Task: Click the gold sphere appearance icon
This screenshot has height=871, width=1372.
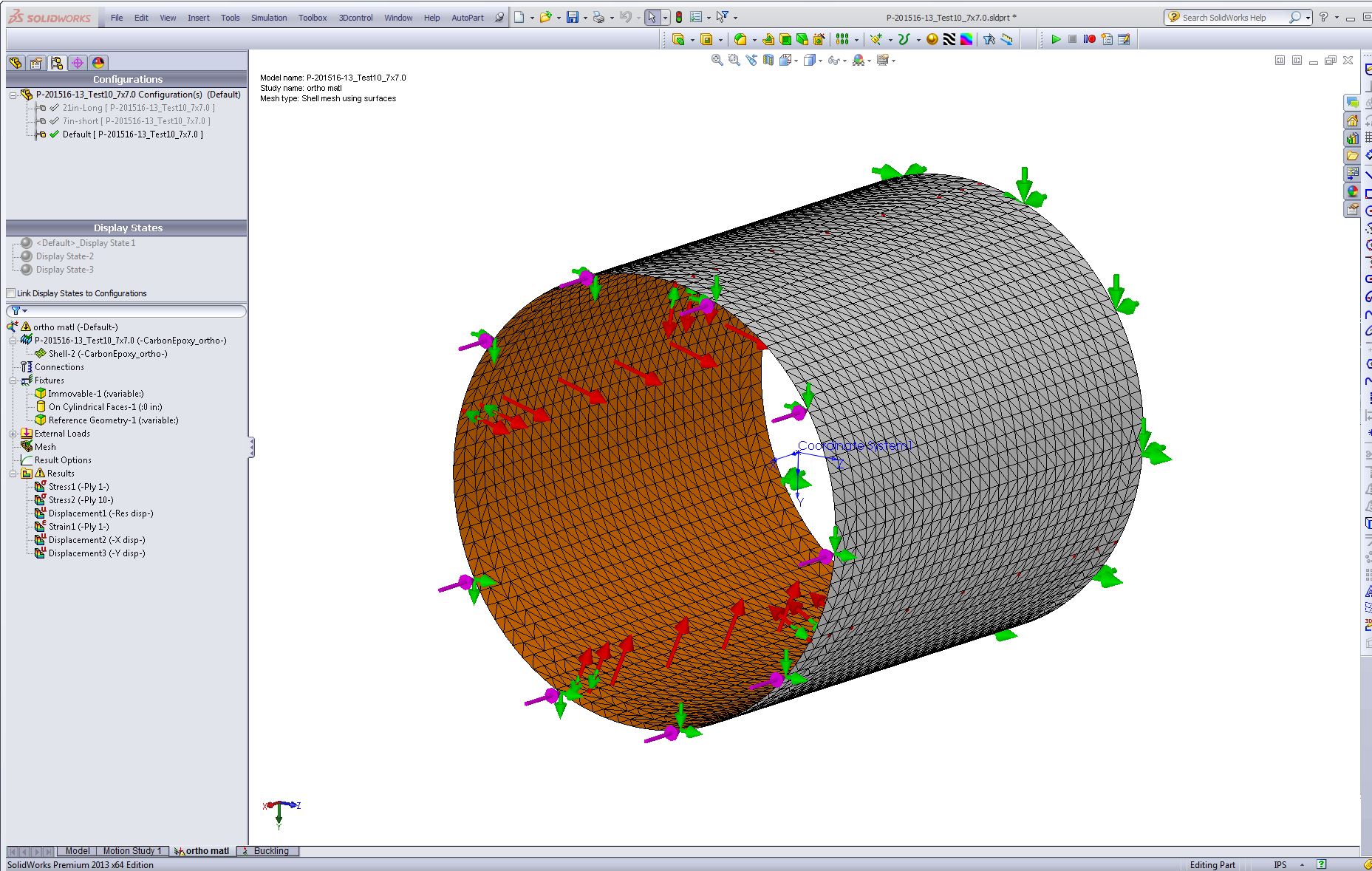Action: (932, 39)
